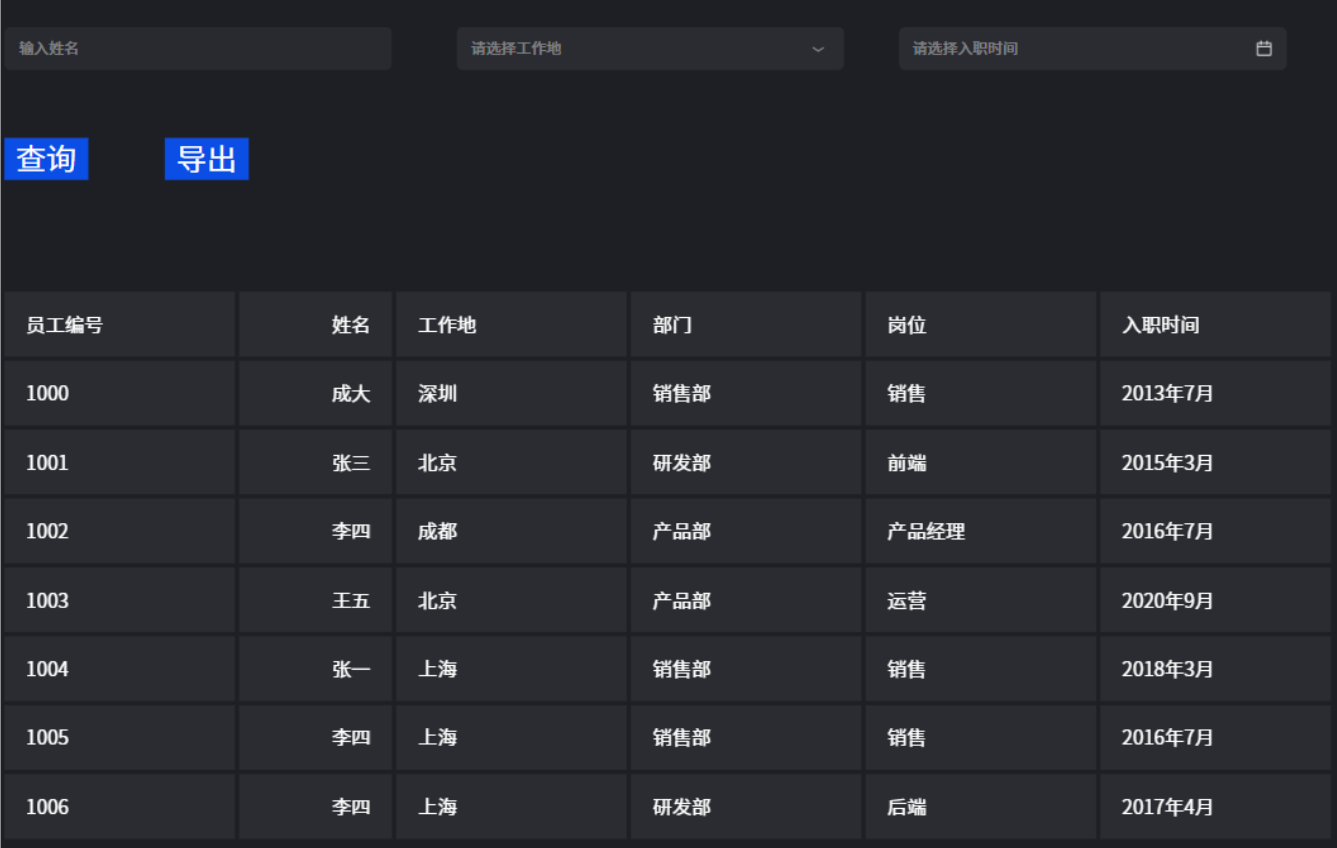Viewport: 1337px width, 848px height.
Task: Click the 部门 column header
Action: pyautogui.click(x=745, y=325)
